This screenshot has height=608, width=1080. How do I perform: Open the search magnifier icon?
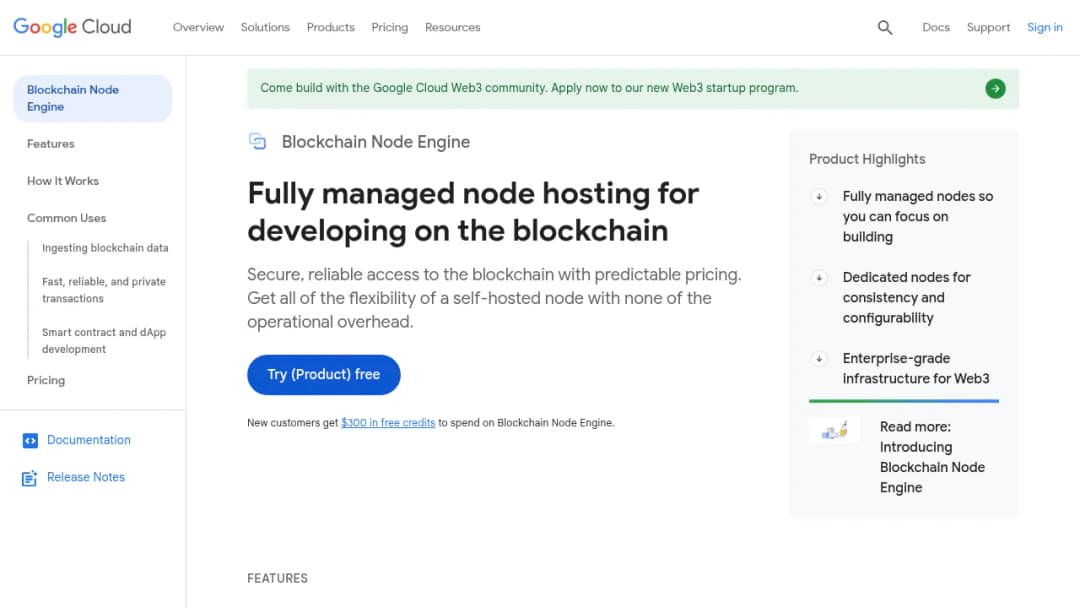884,28
